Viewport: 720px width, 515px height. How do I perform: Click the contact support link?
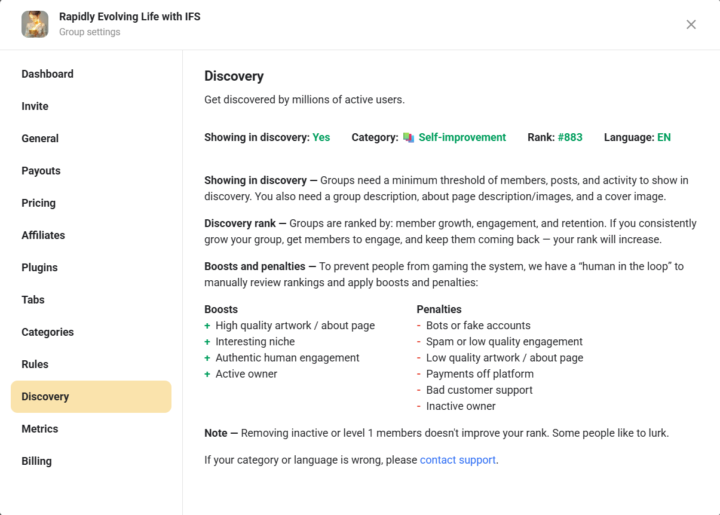458,460
